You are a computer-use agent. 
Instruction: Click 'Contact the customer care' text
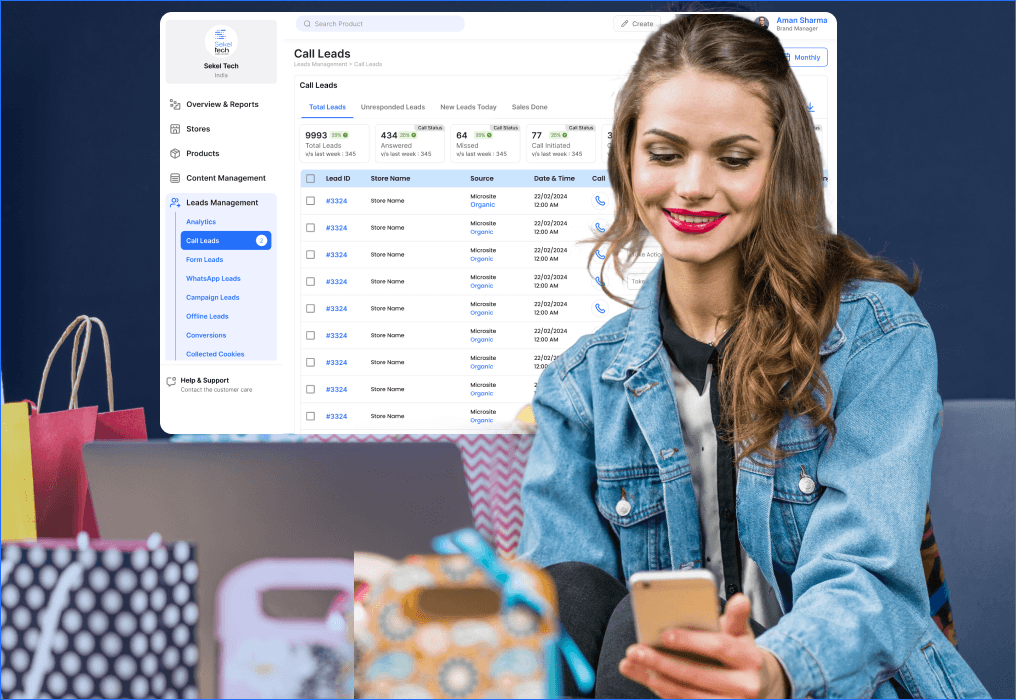216,390
